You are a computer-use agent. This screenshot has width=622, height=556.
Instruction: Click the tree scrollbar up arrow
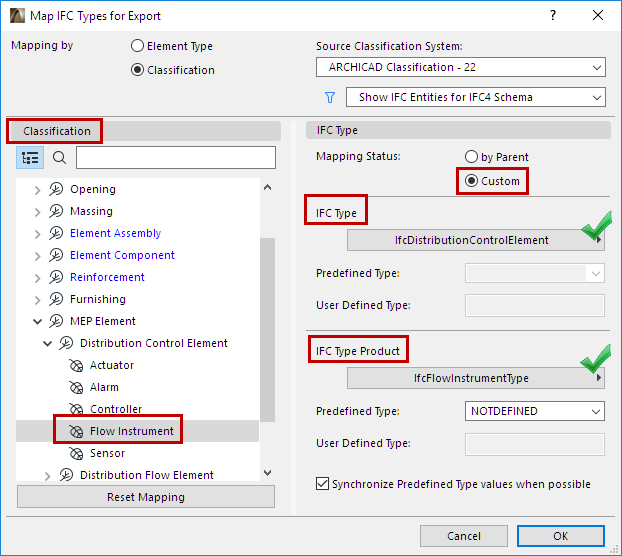click(267, 188)
